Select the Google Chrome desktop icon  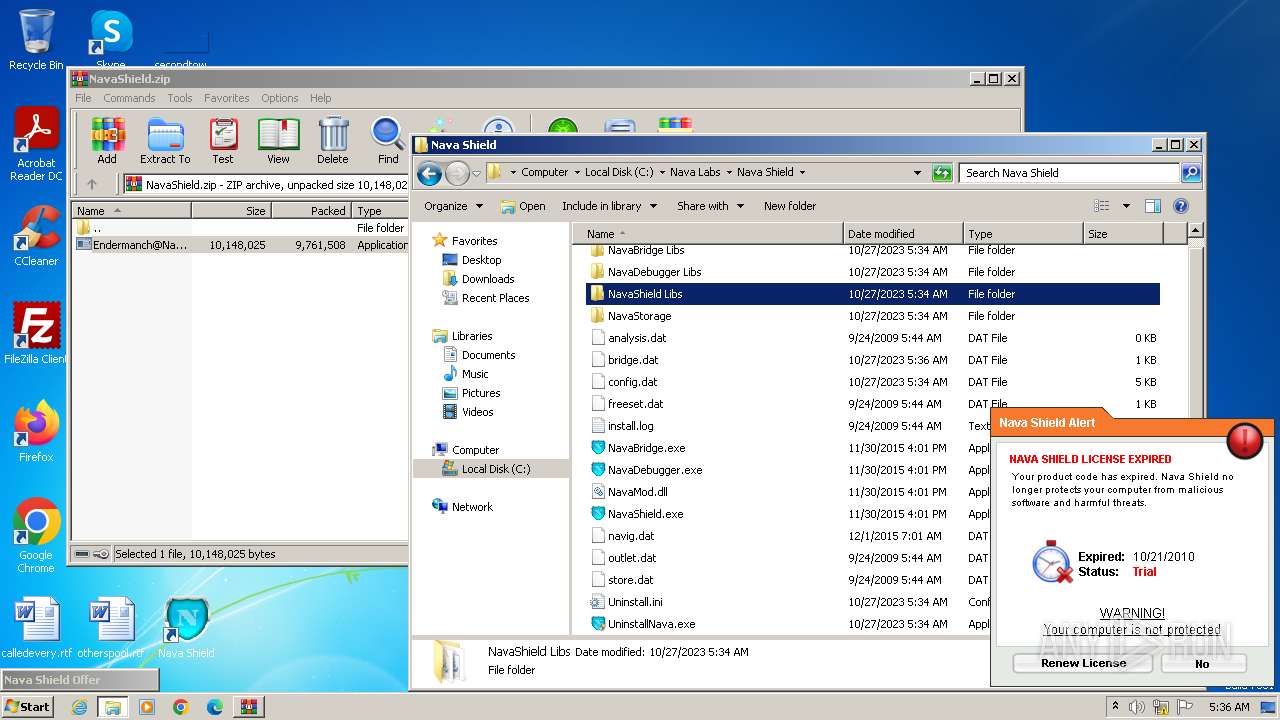click(x=36, y=536)
